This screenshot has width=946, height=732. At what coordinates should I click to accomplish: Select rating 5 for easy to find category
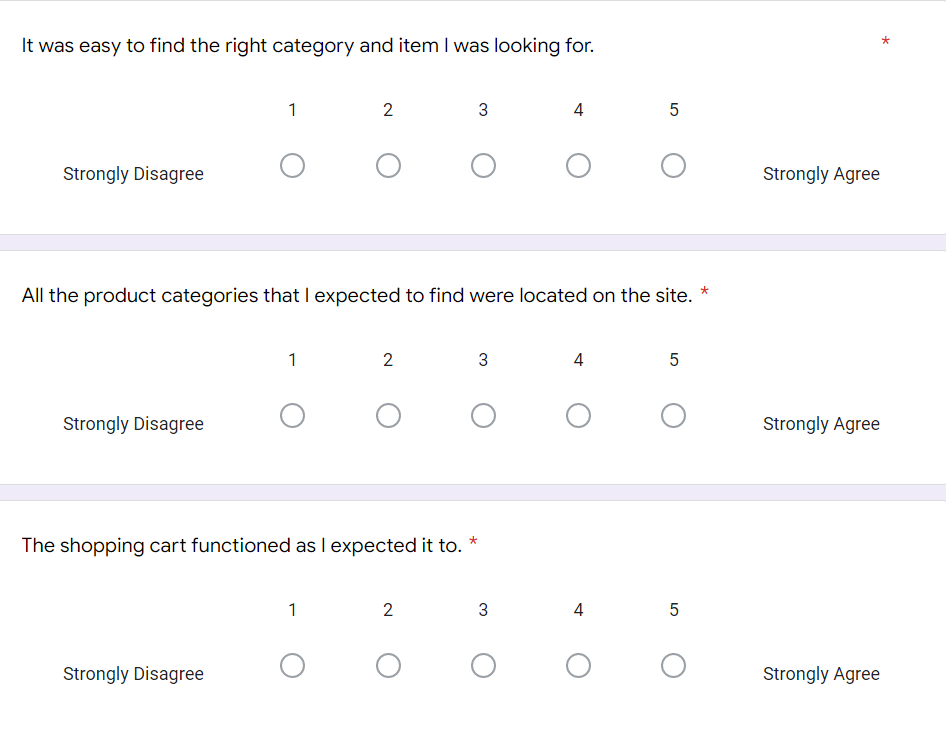[673, 165]
